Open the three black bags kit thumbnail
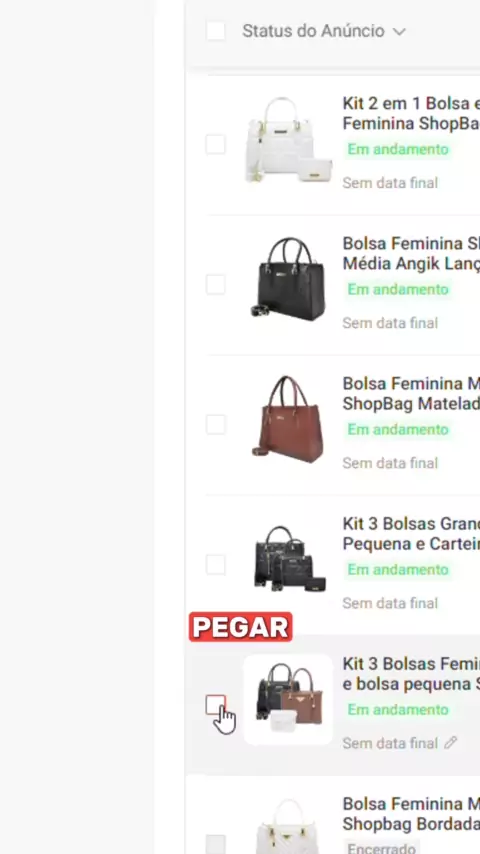 [288, 559]
